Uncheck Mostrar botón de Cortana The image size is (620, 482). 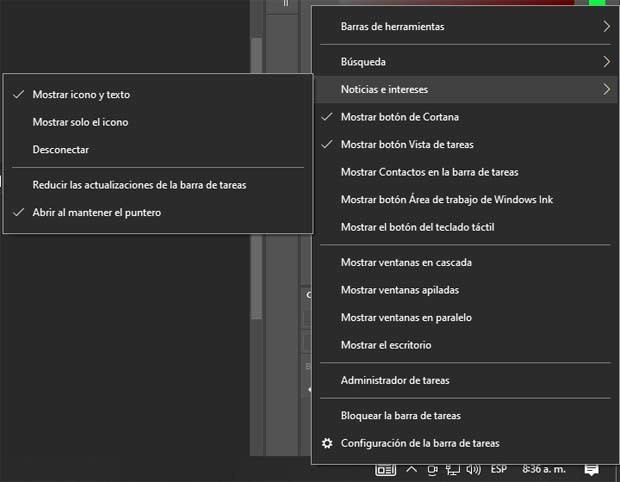coord(465,117)
